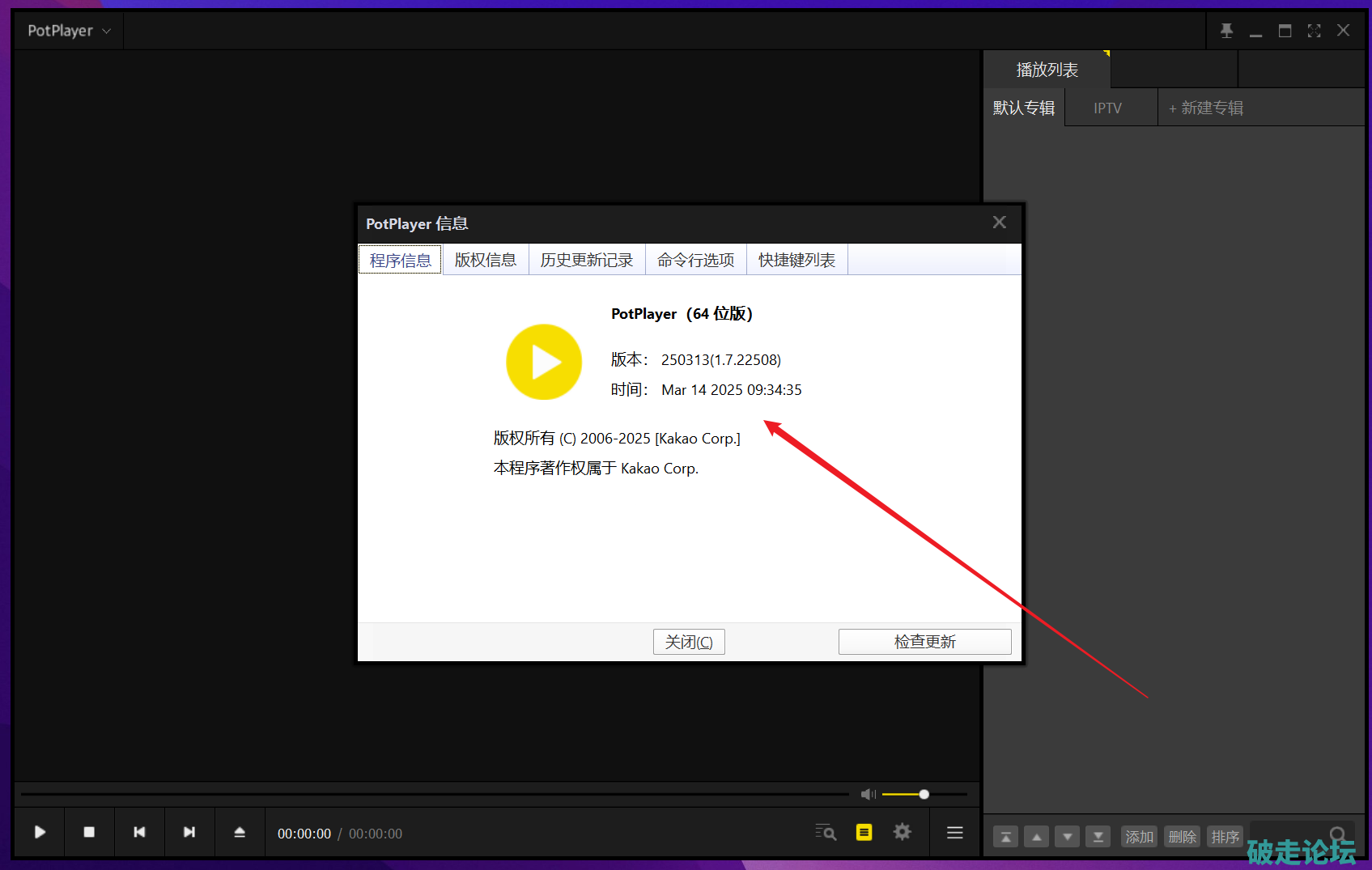
Task: Mute audio with the speaker icon
Action: 868,794
